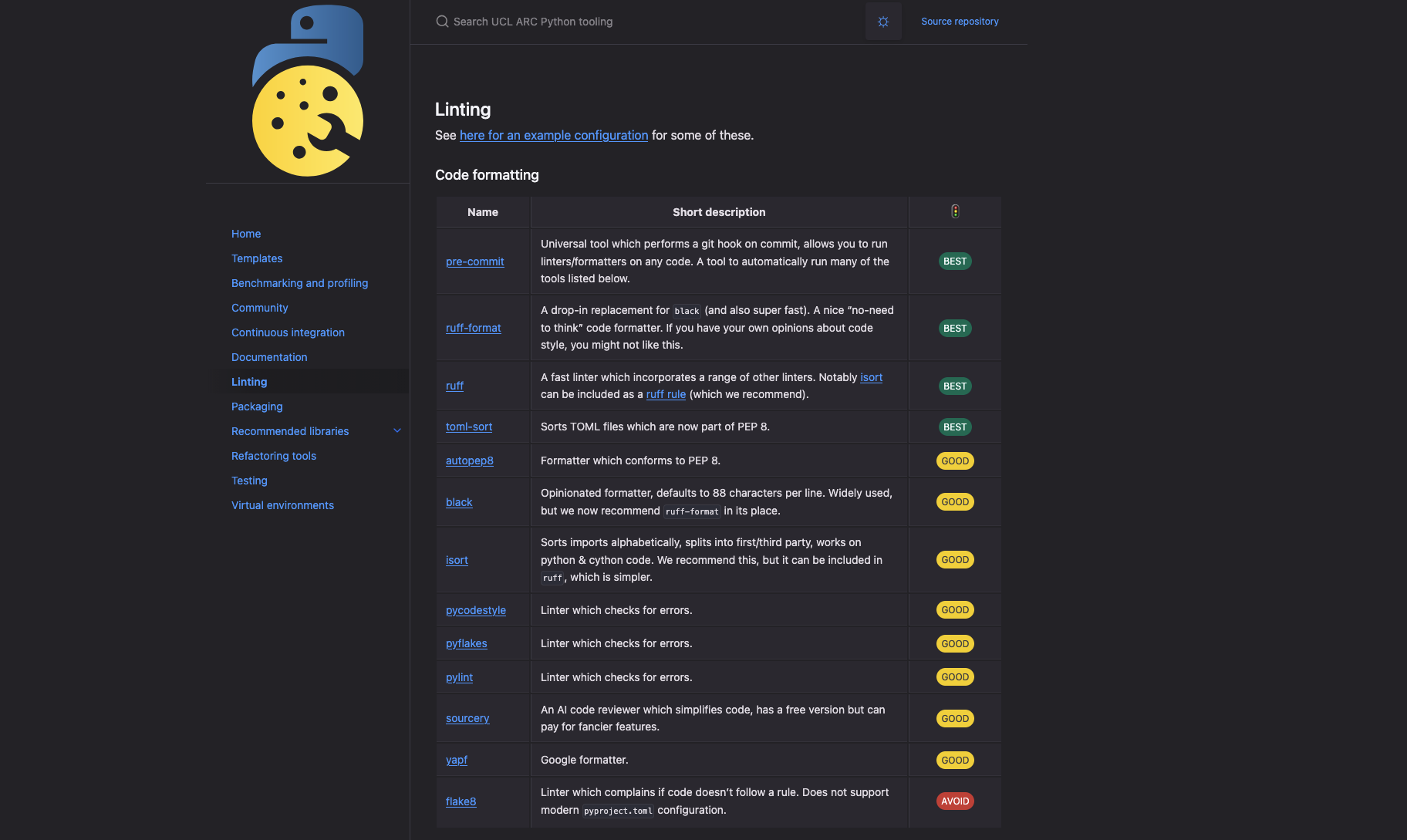Click the traffic light column header icon

click(955, 211)
